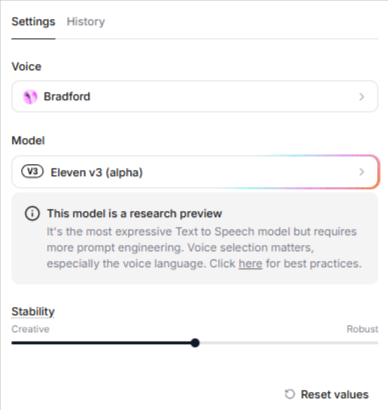Click the info icon in research preview notice
Viewport: 388px width, 410px height.
(32, 213)
